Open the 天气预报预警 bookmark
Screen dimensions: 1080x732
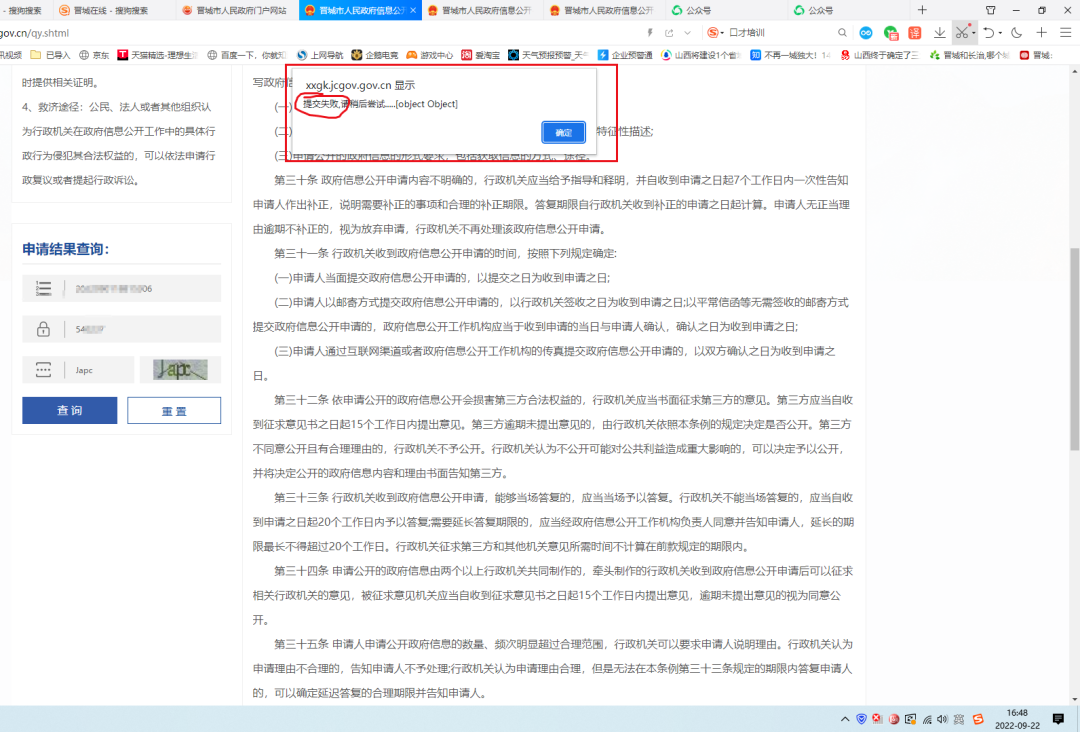[548, 55]
